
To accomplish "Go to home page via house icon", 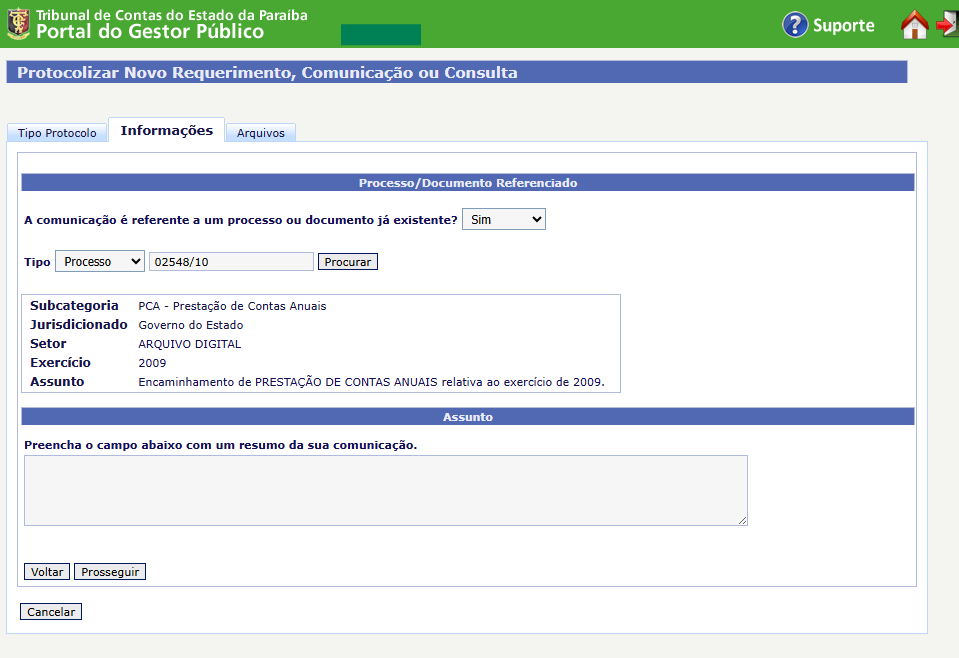I will [914, 24].
